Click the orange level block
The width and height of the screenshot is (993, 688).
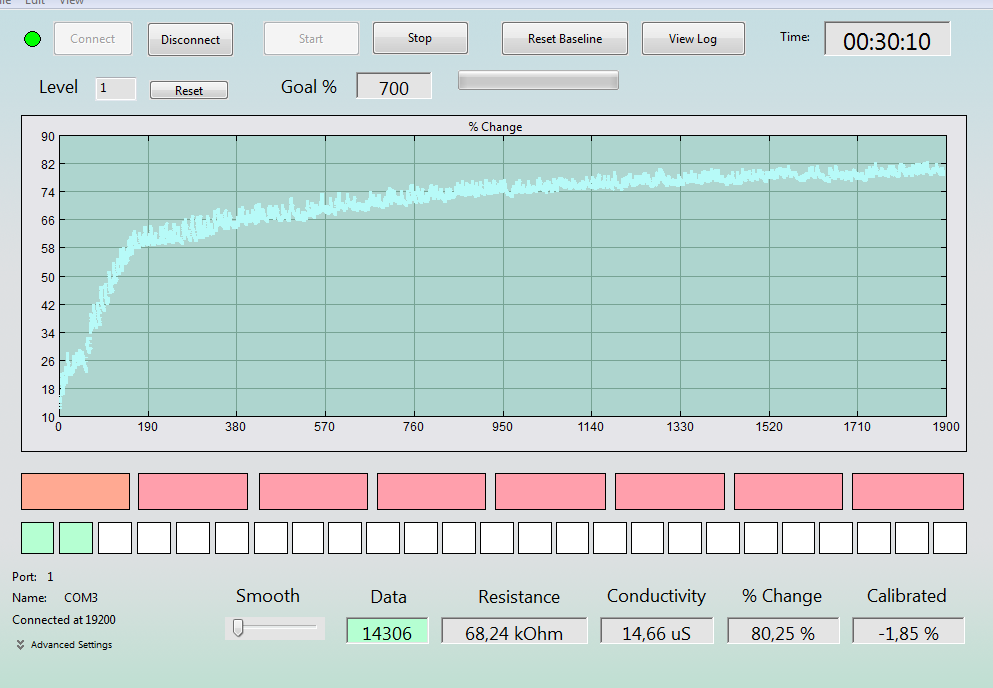pyautogui.click(x=75, y=491)
